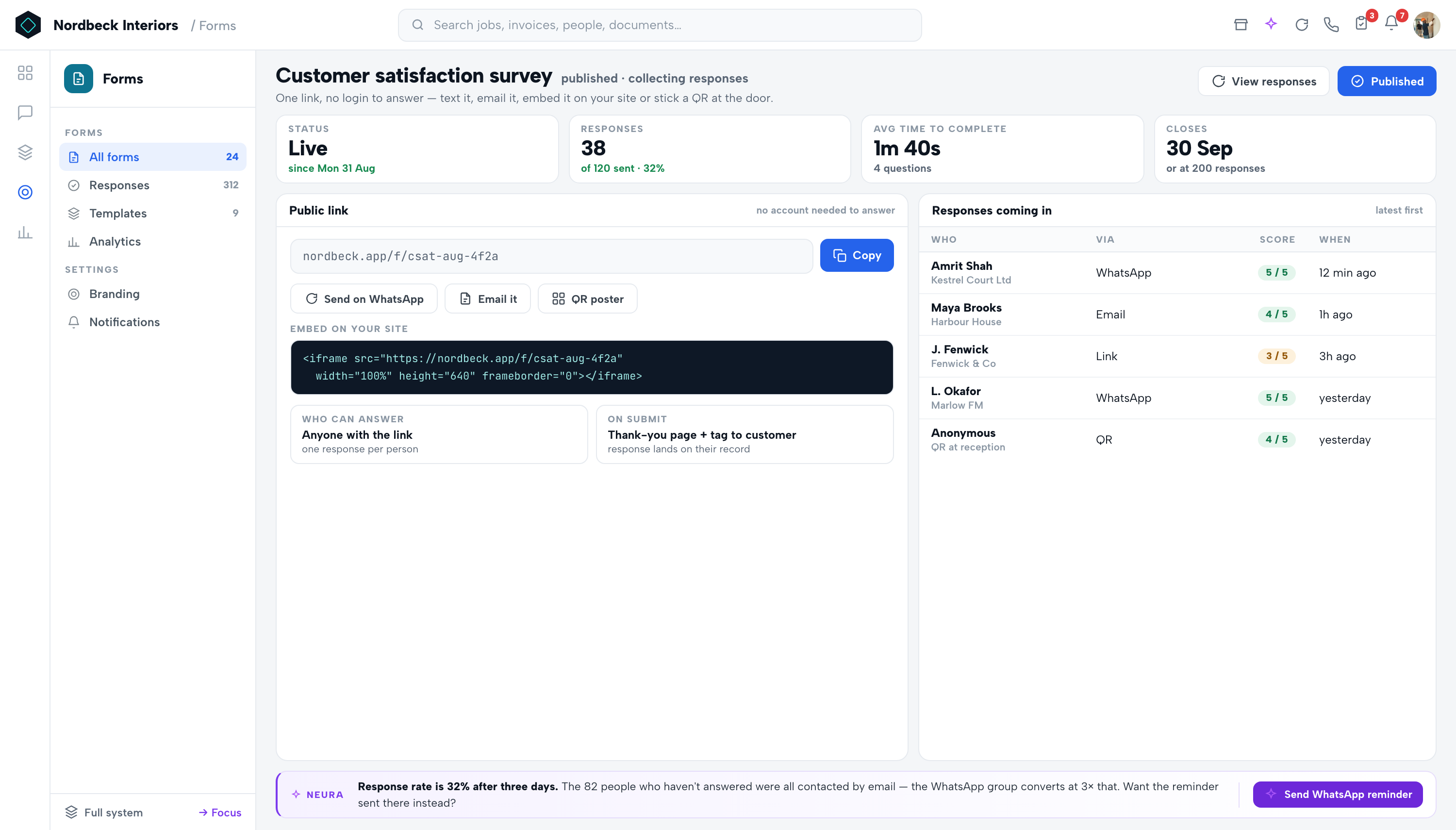The height and width of the screenshot is (830, 1456).
Task: Click the 'latest first' sort label
Action: click(1398, 210)
